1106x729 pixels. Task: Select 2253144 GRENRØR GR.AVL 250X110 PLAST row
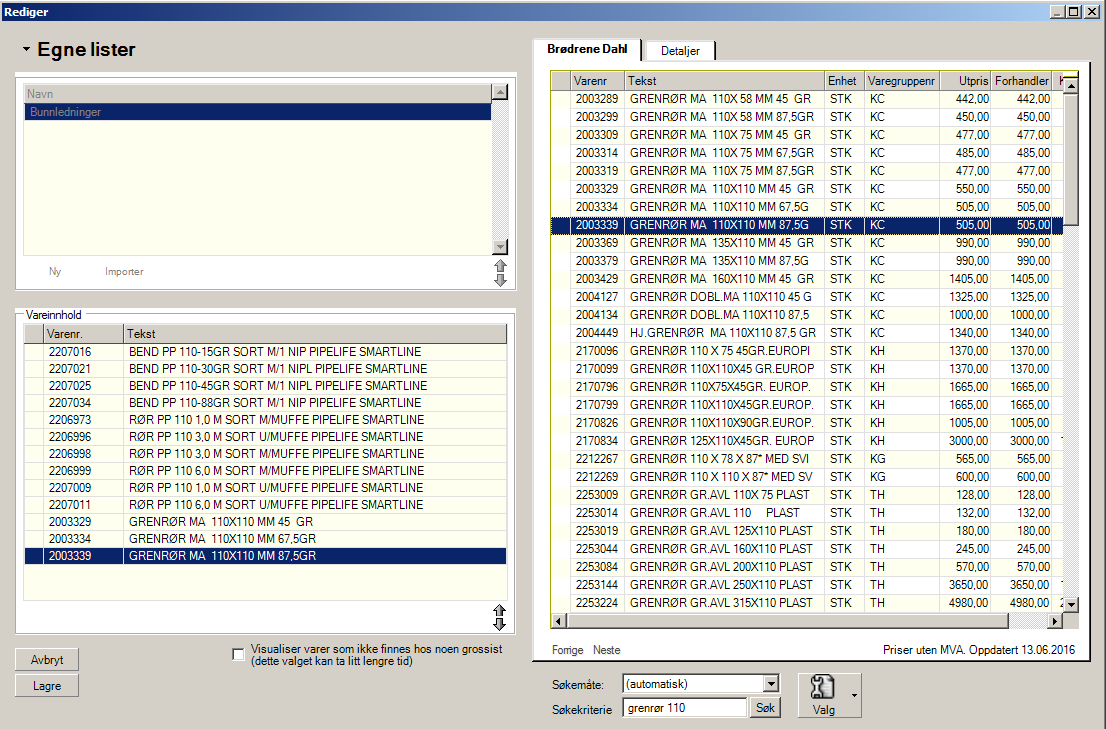[x=807, y=584]
